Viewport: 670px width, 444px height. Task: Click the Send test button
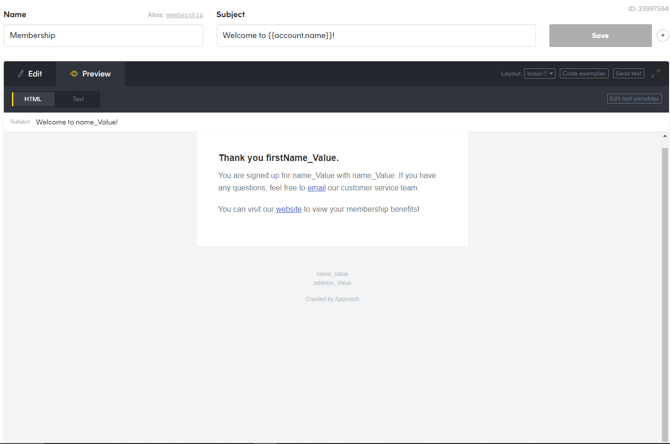(628, 73)
